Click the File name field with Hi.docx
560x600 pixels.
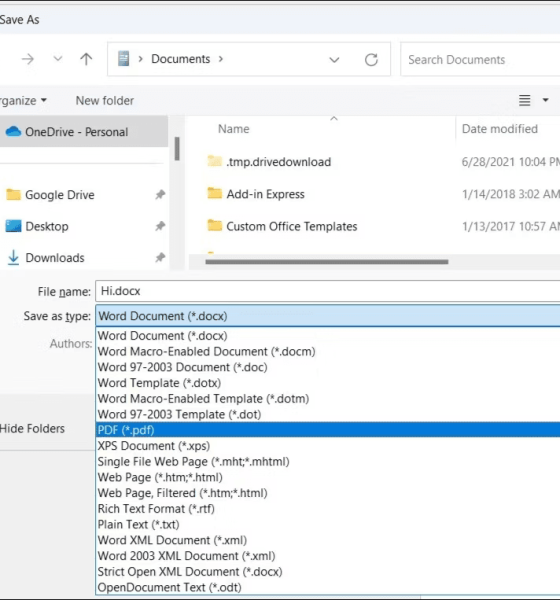328,291
